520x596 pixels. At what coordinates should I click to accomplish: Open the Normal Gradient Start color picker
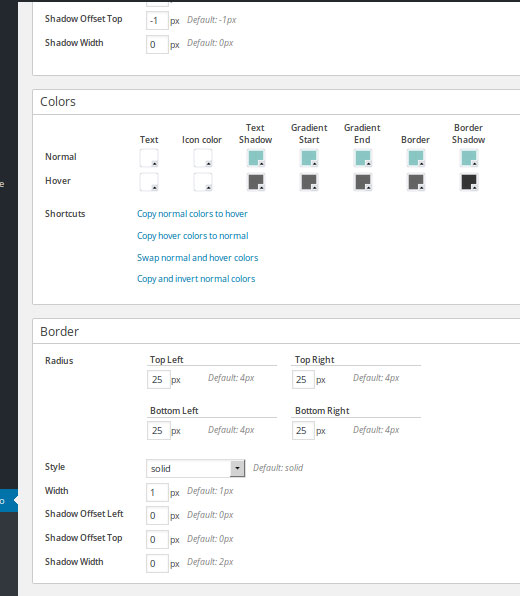pos(309,158)
